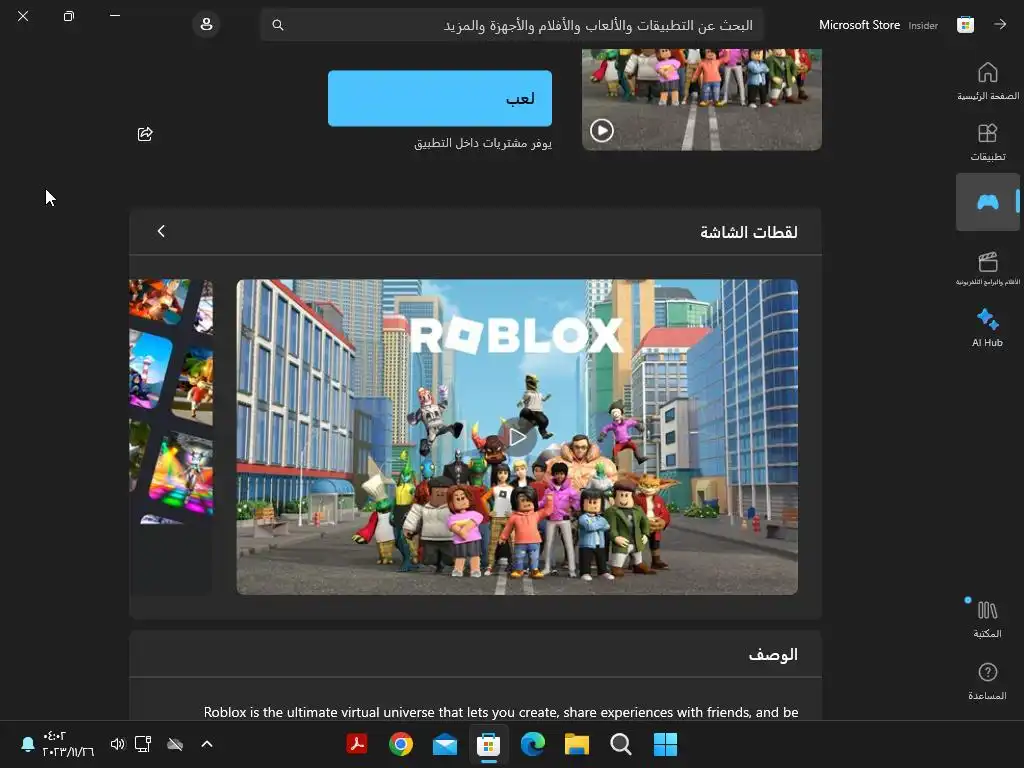Open the Home page in the sidebar

(x=987, y=81)
